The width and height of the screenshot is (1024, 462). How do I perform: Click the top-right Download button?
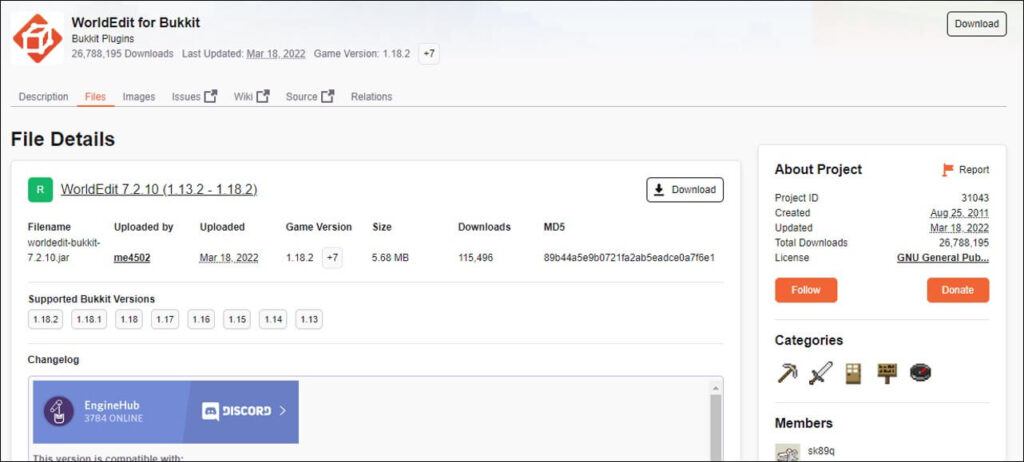pyautogui.click(x=976, y=24)
